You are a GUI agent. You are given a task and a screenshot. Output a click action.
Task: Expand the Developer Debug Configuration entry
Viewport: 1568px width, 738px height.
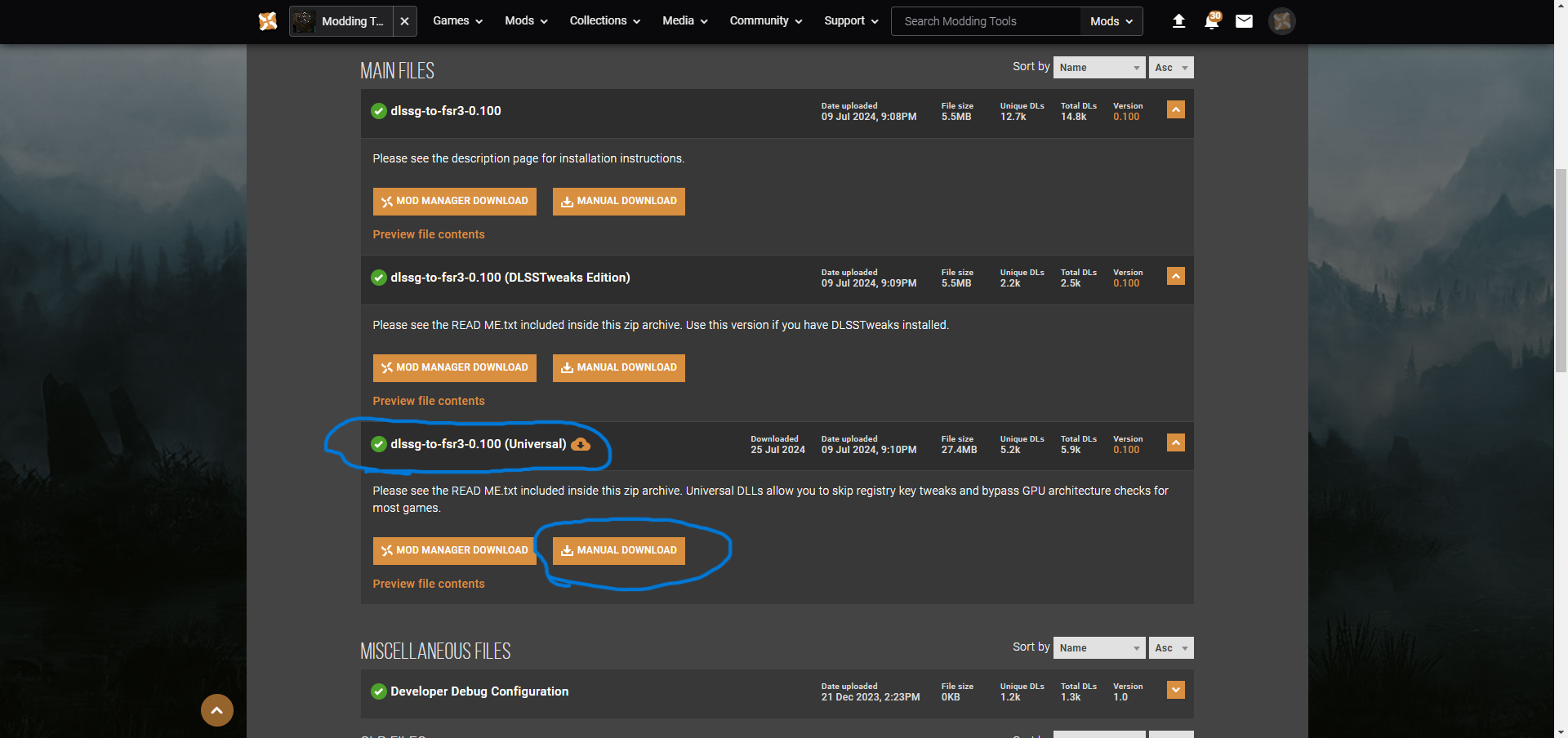[x=1176, y=690]
